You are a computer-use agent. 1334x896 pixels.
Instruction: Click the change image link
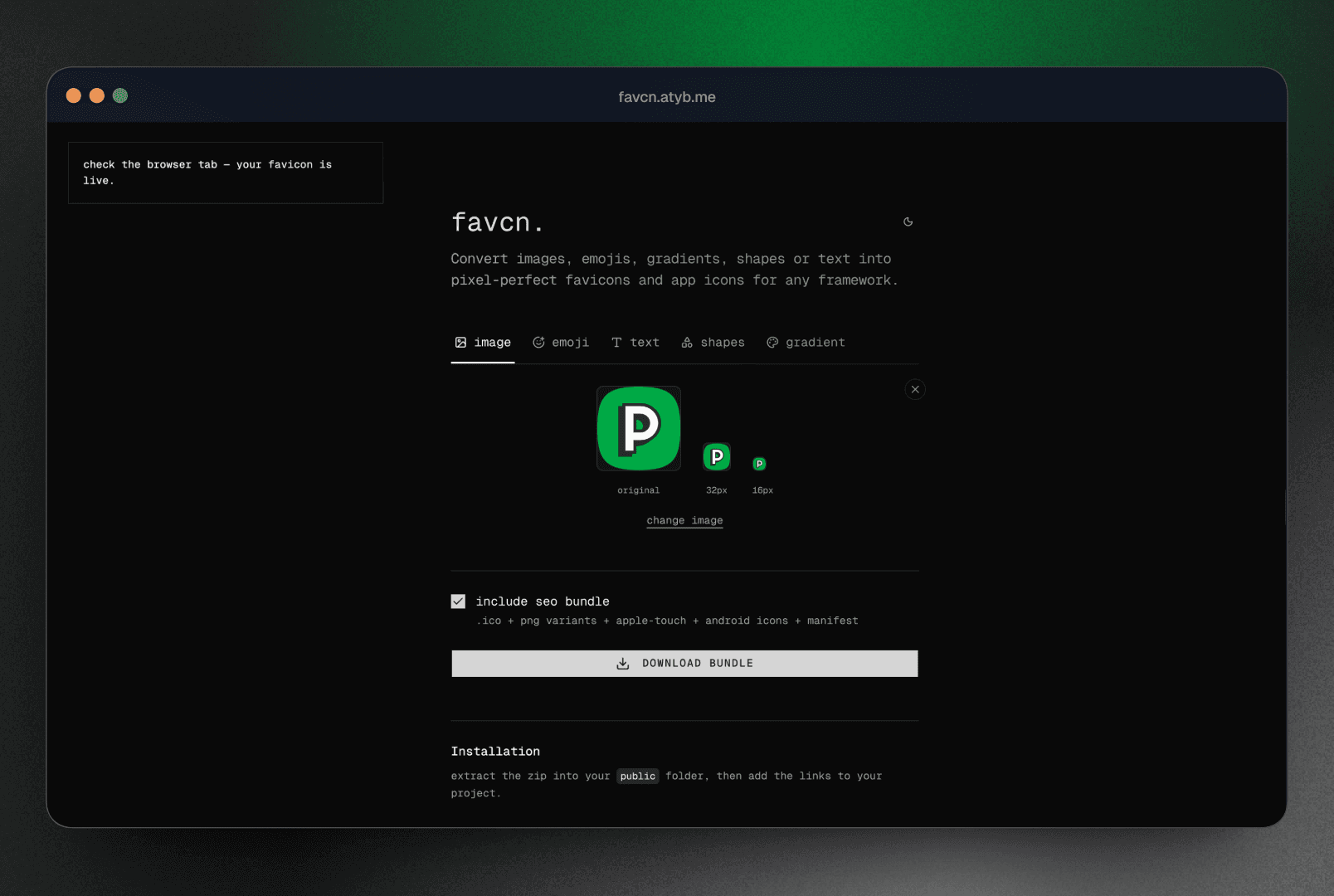click(684, 521)
